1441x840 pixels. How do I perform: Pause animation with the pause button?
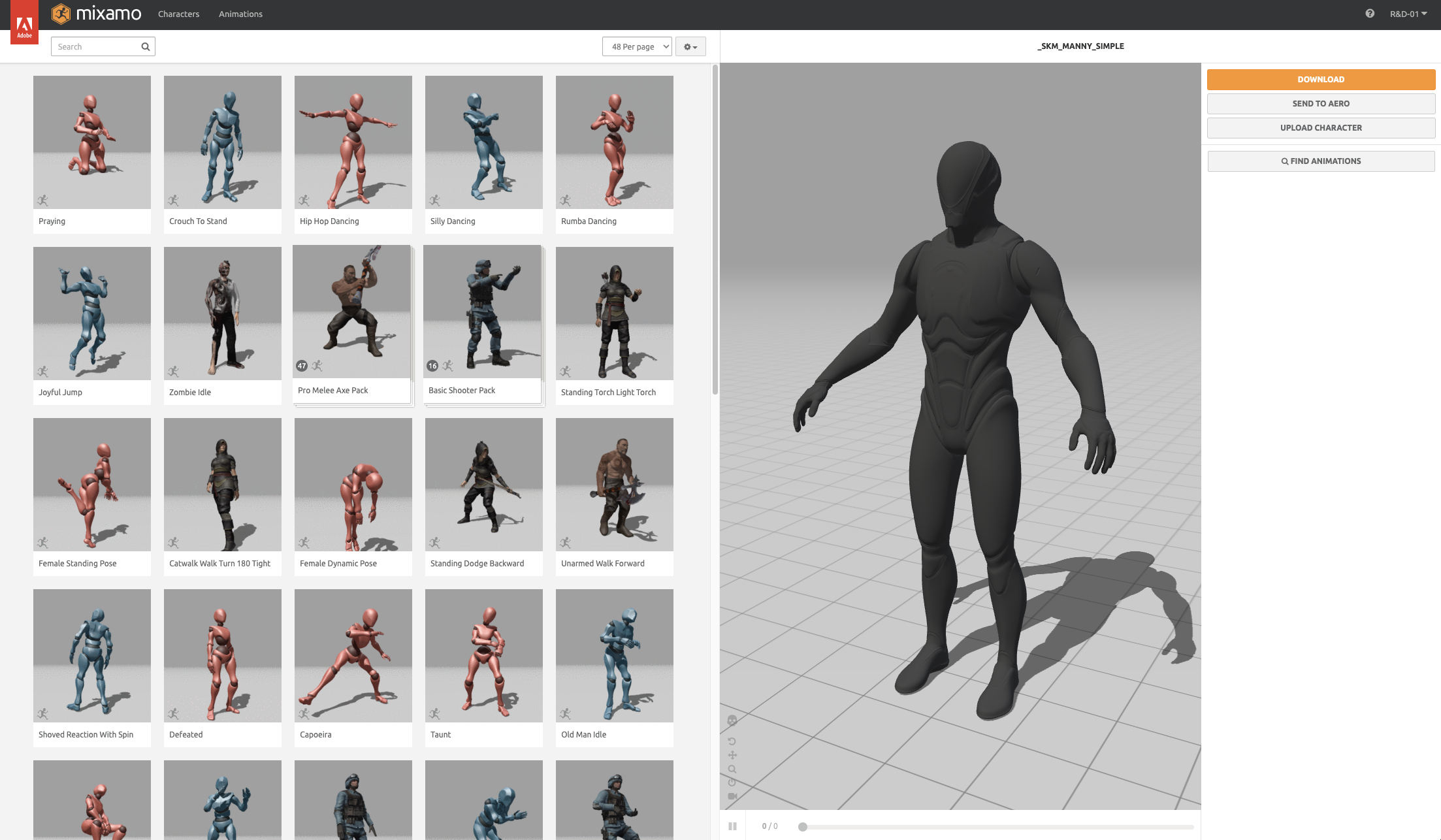732,826
